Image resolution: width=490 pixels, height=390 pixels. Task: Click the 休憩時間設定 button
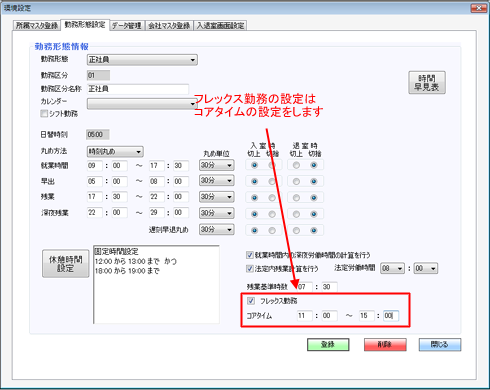[x=66, y=264]
